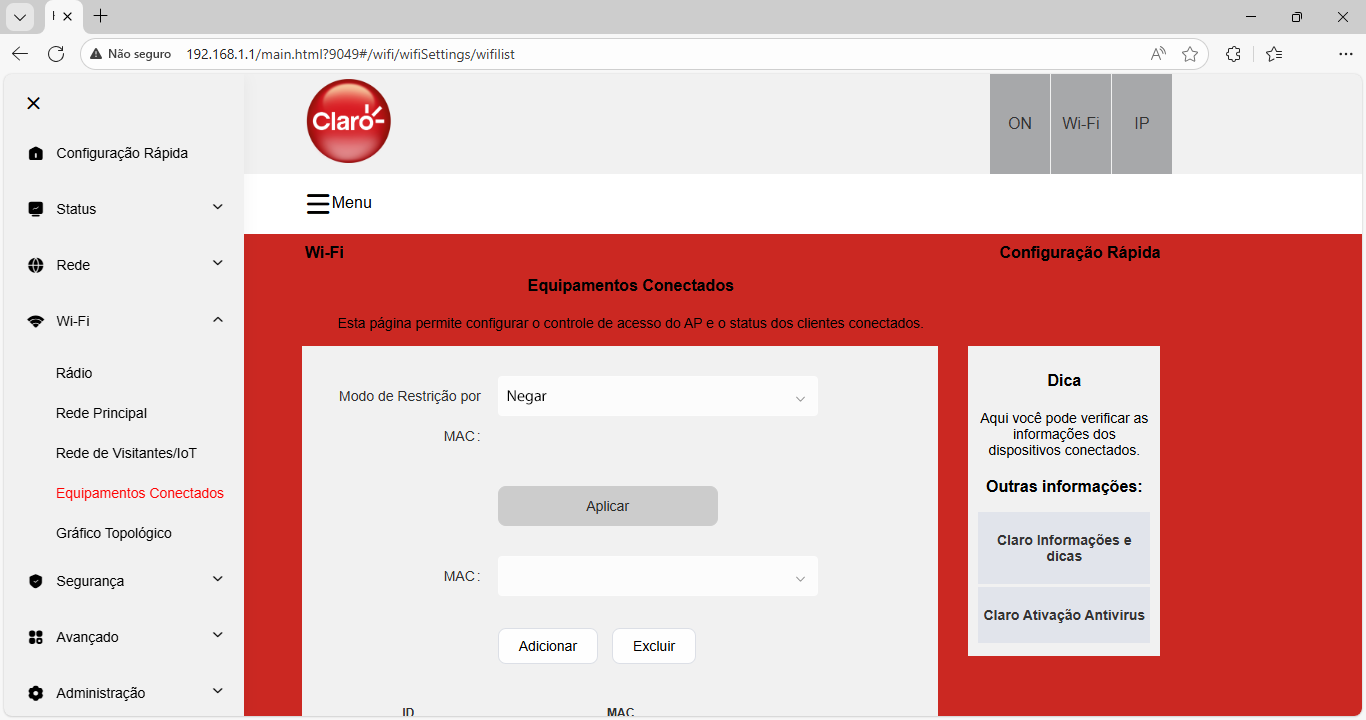Screen dimensions: 1366x720
Task: Add this page to favorites star
Action: tap(1189, 54)
